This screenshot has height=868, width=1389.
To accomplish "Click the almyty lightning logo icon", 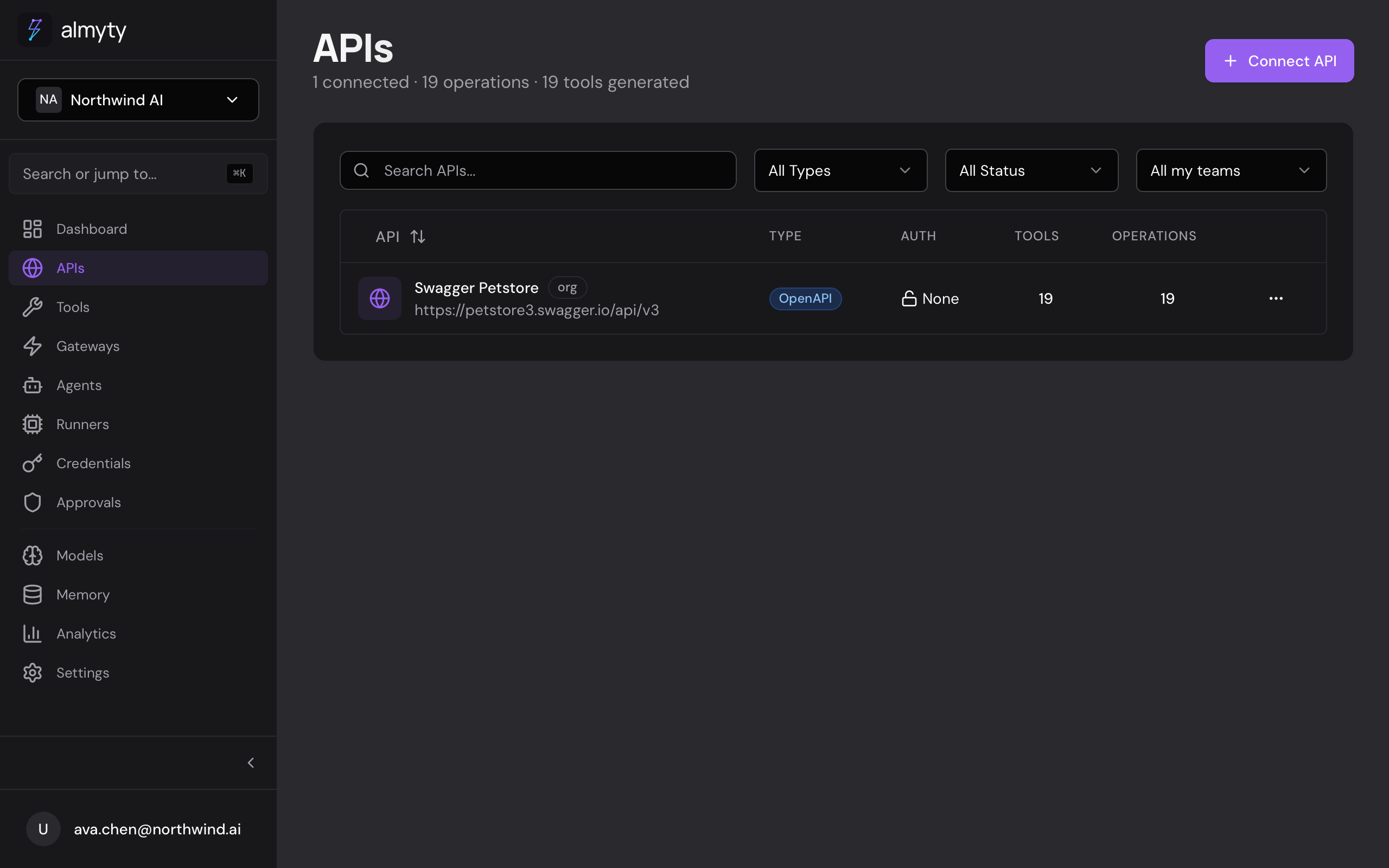I will [35, 30].
